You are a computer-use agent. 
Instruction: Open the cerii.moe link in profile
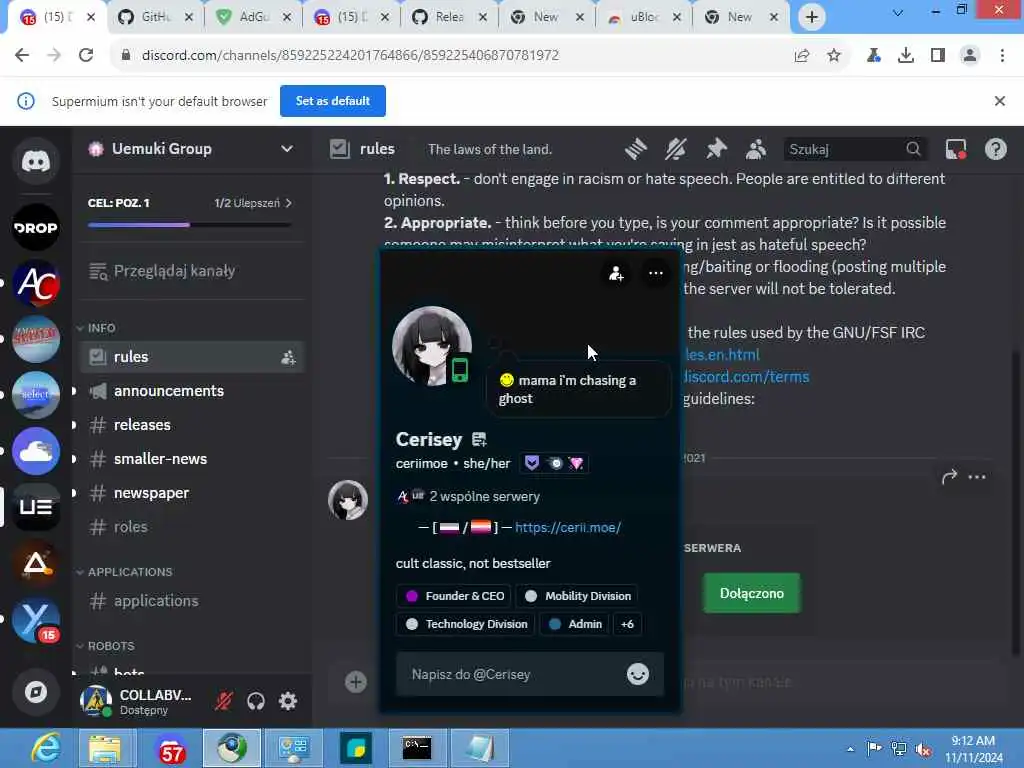coord(568,528)
